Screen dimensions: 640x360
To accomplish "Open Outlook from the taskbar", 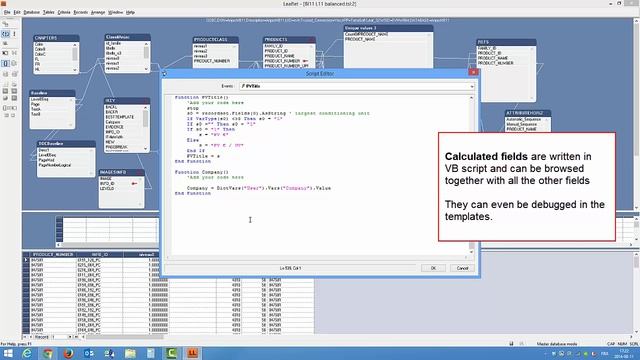I will click(x=89, y=353).
